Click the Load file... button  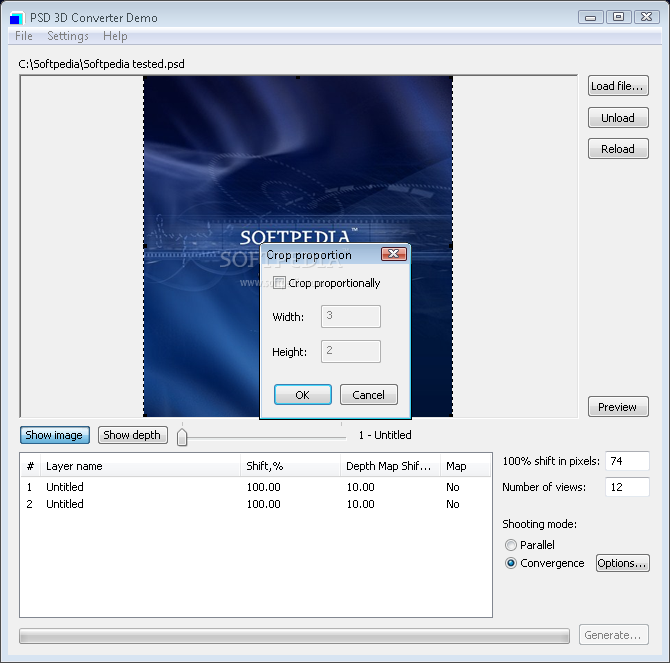tap(618, 86)
